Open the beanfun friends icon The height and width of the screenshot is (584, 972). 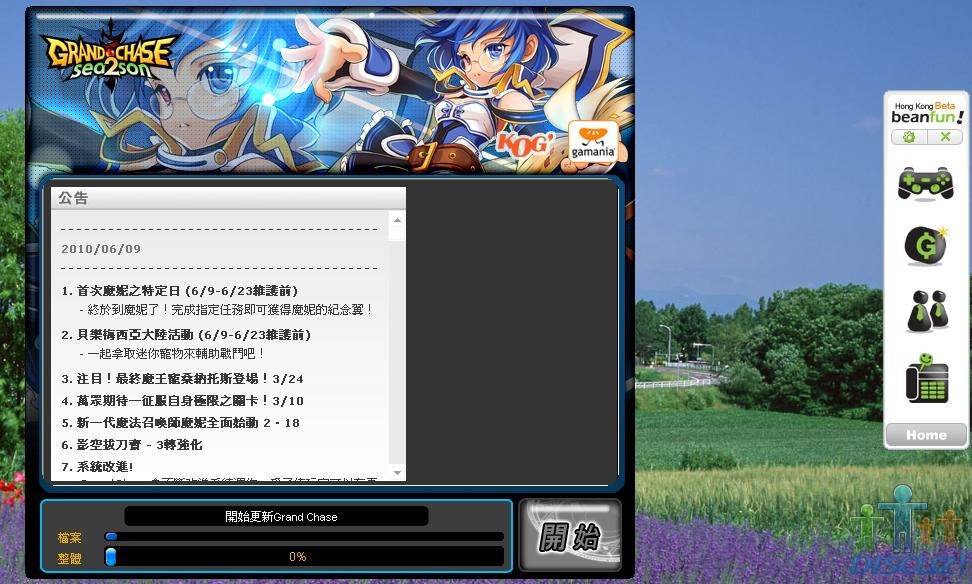click(x=927, y=311)
